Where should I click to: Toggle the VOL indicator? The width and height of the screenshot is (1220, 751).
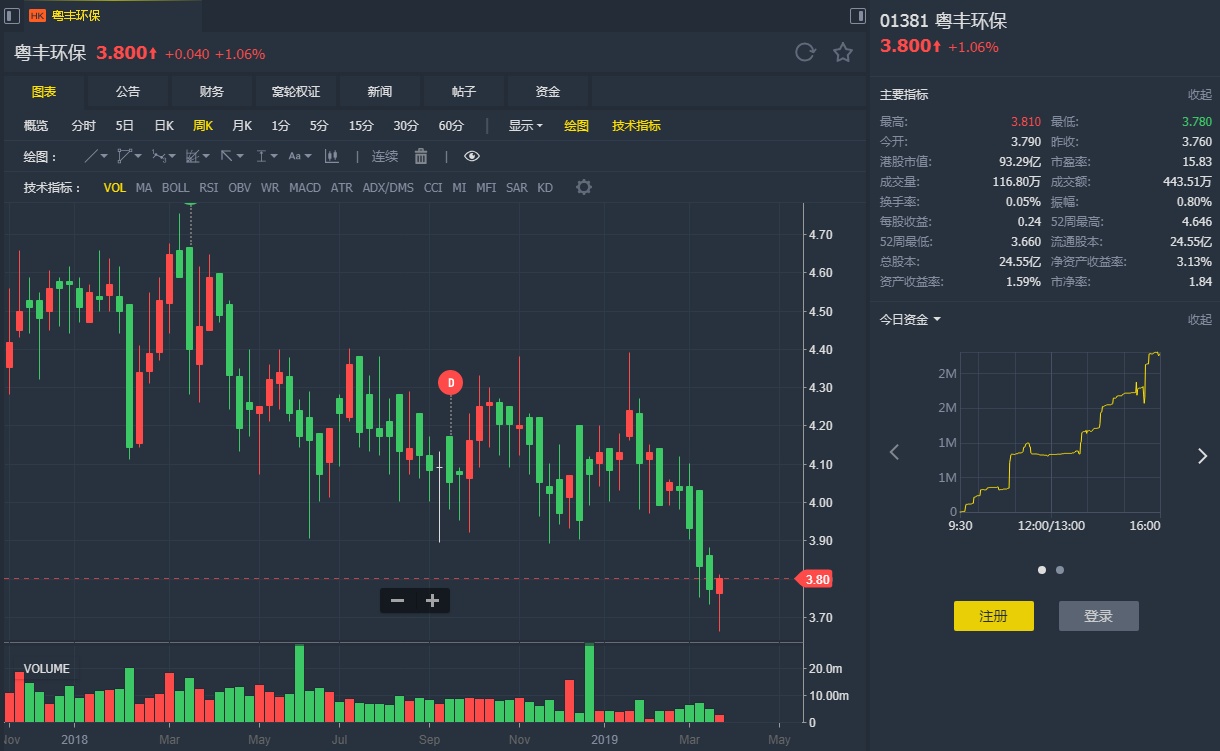115,187
